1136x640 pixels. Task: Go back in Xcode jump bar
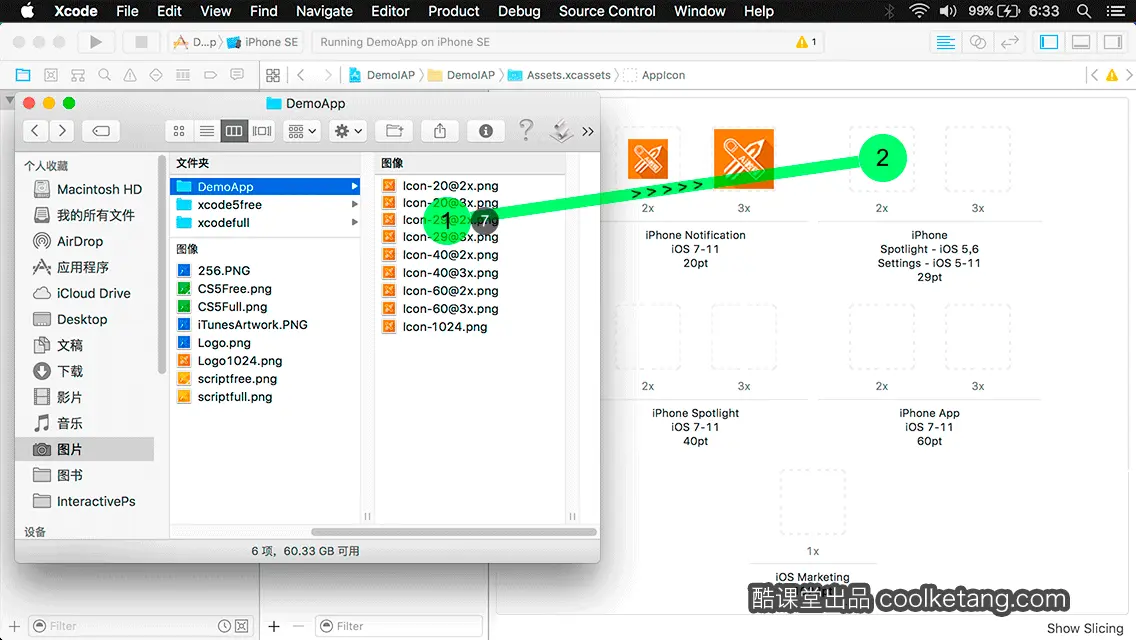(x=301, y=75)
